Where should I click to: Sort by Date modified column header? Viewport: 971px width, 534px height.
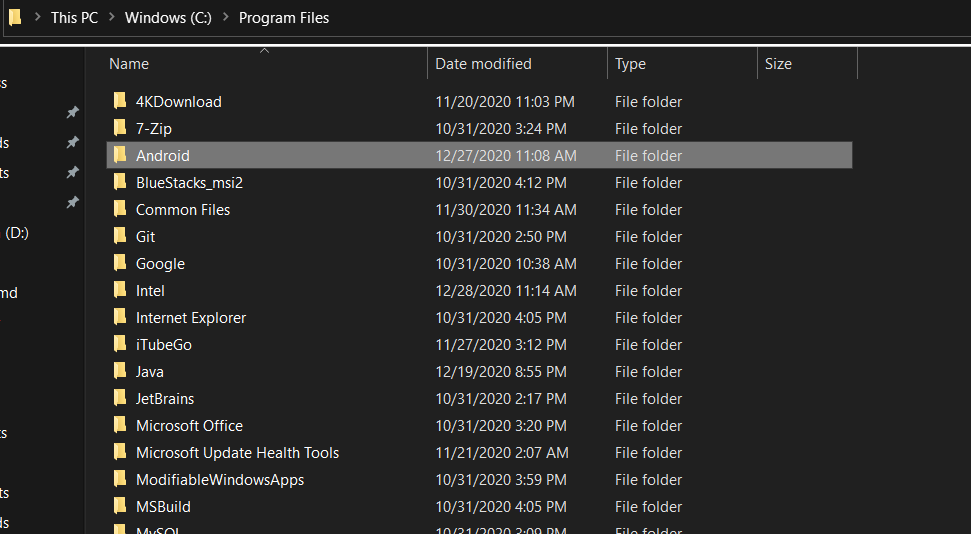(x=483, y=64)
